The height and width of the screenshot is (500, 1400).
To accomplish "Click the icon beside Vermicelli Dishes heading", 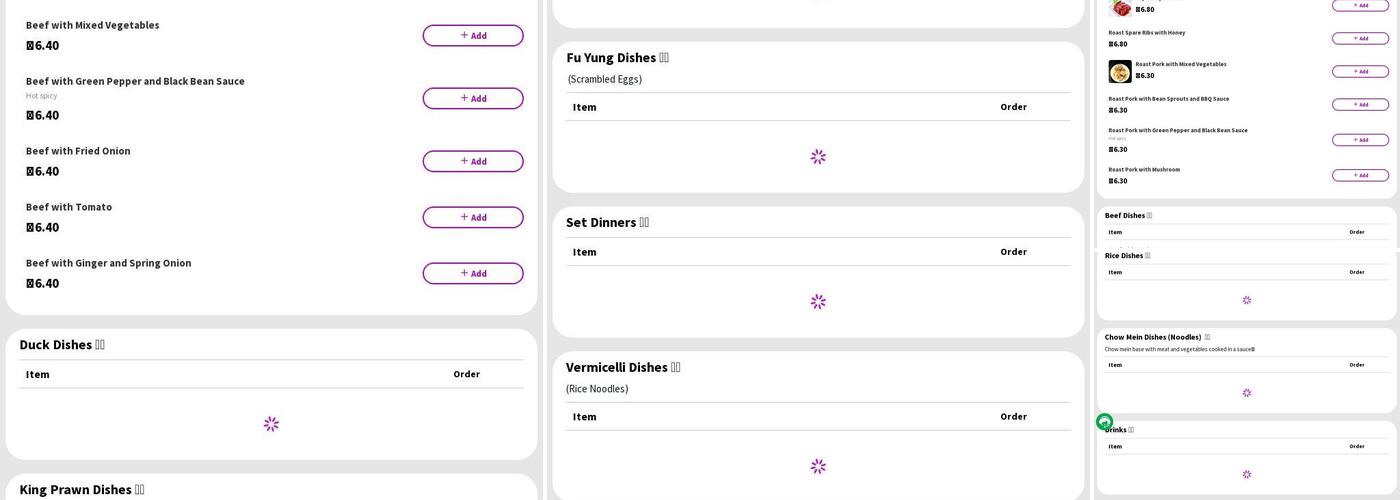I will [676, 368].
